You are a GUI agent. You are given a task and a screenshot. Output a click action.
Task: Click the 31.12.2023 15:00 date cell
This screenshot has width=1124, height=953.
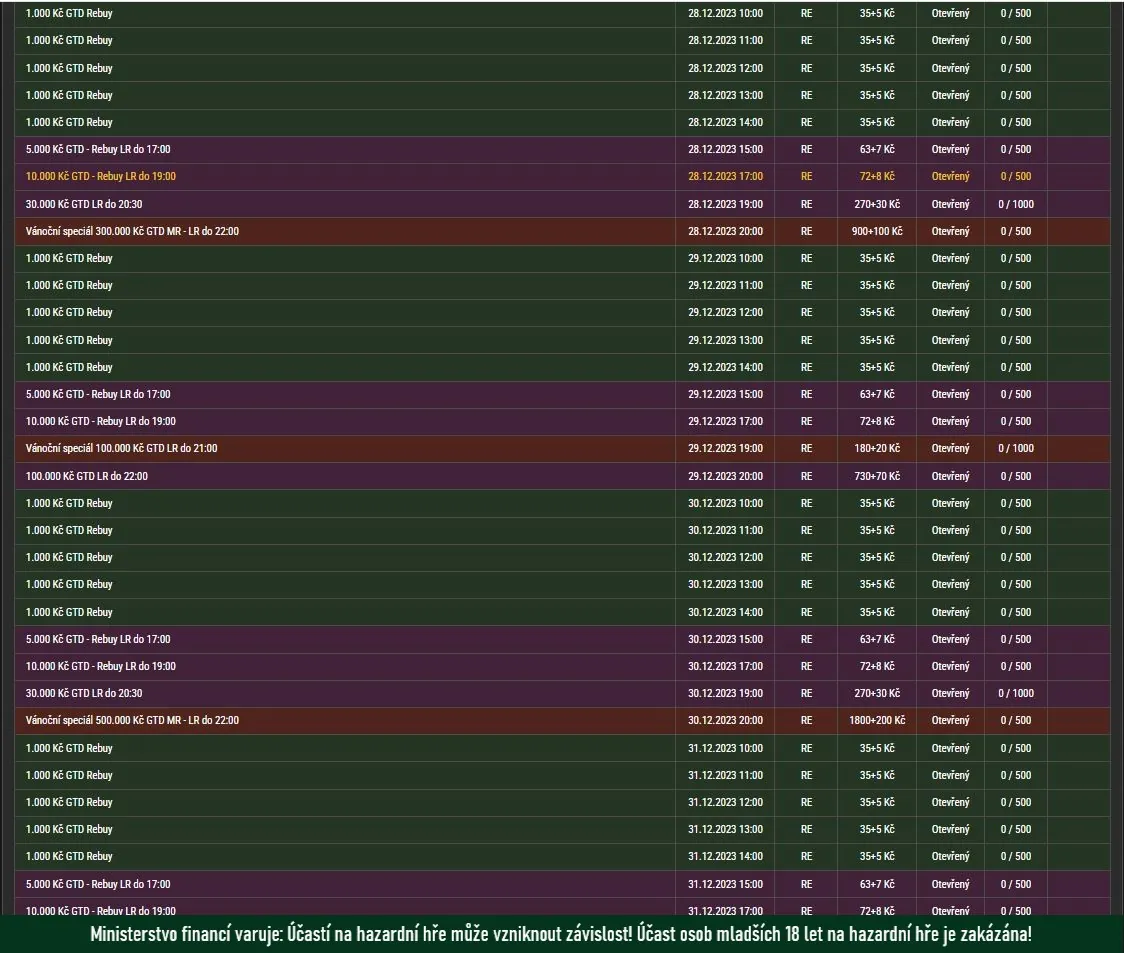click(x=725, y=884)
